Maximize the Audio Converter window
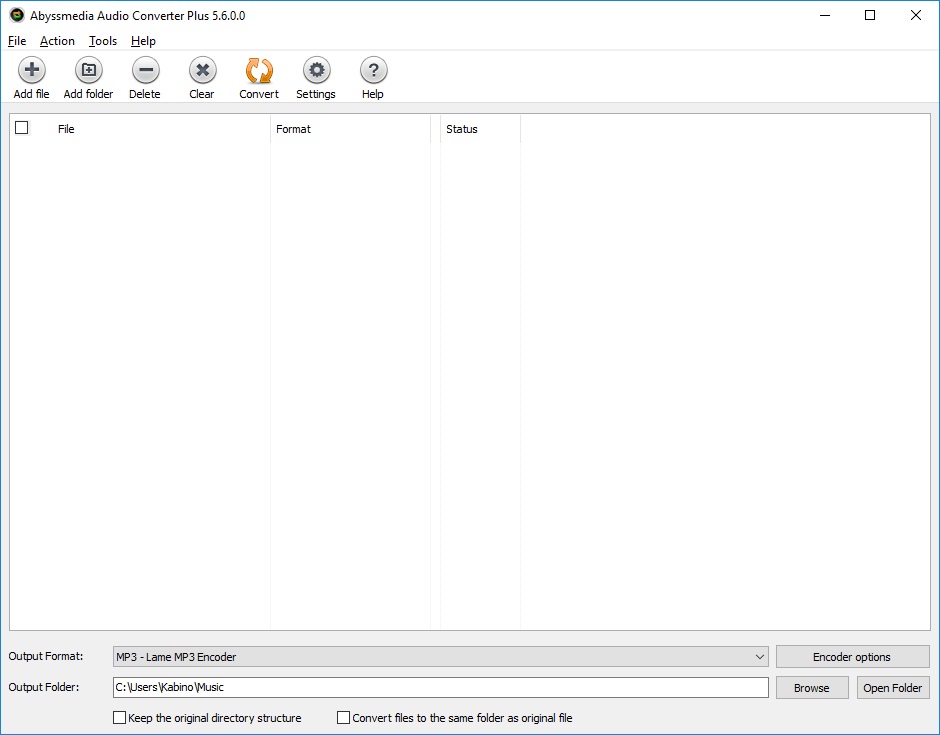Viewport: 940px width, 735px height. click(870, 15)
